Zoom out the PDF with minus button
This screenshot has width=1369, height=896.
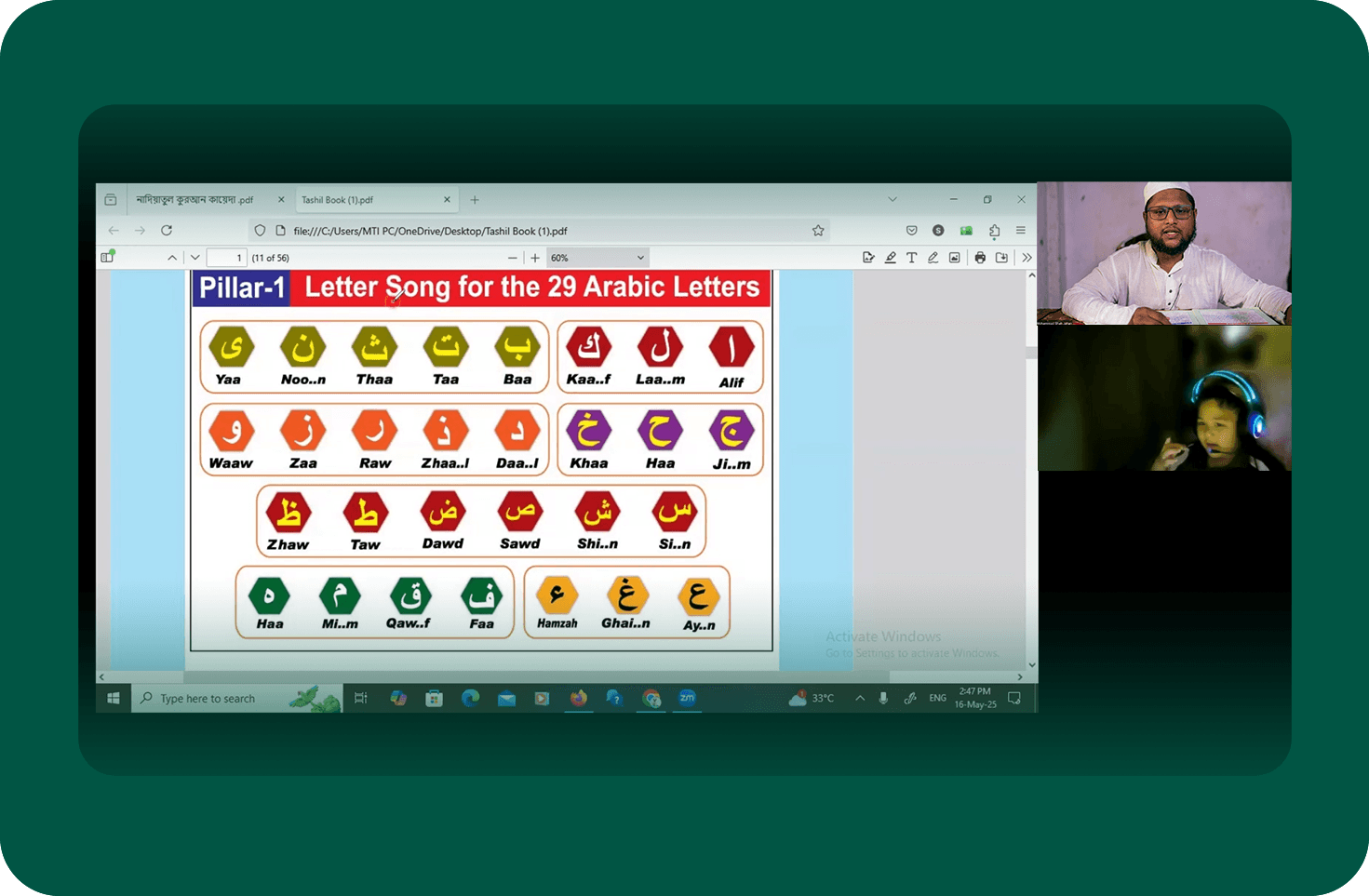[513, 258]
